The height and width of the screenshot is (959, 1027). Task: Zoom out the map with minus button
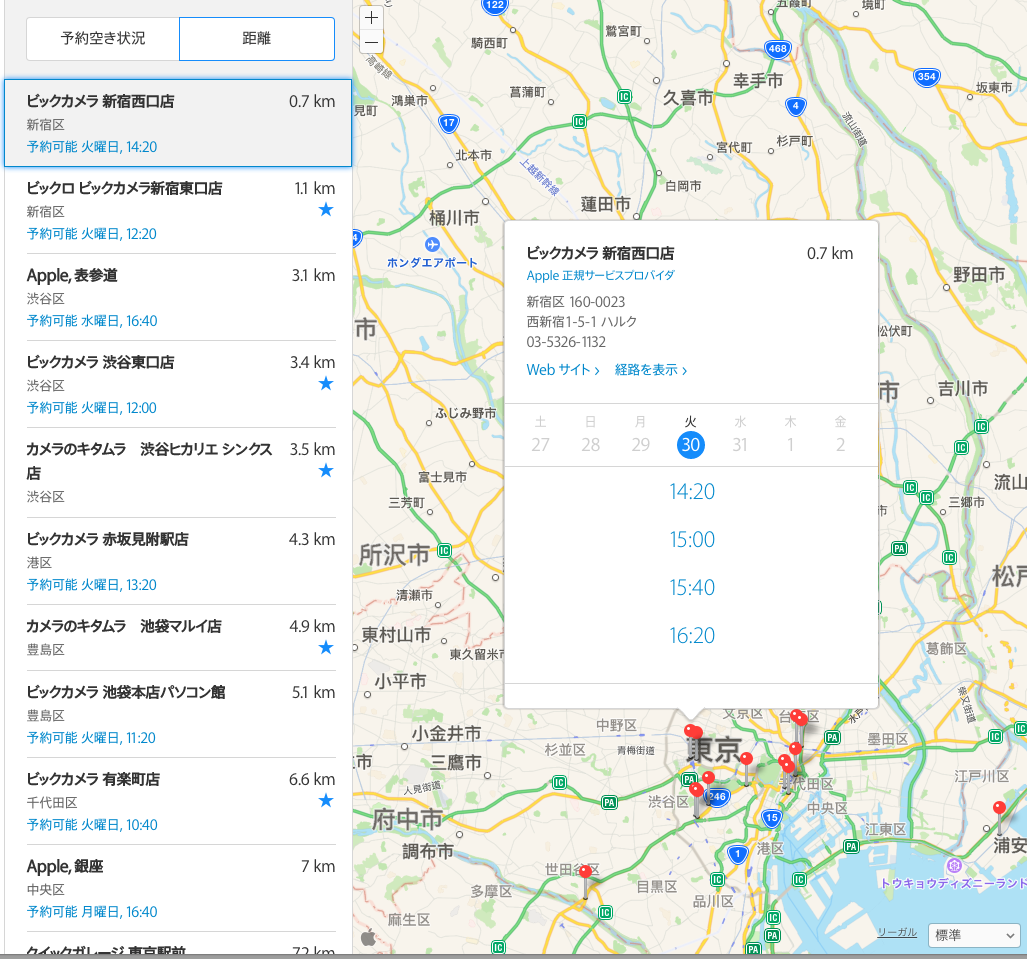371,43
